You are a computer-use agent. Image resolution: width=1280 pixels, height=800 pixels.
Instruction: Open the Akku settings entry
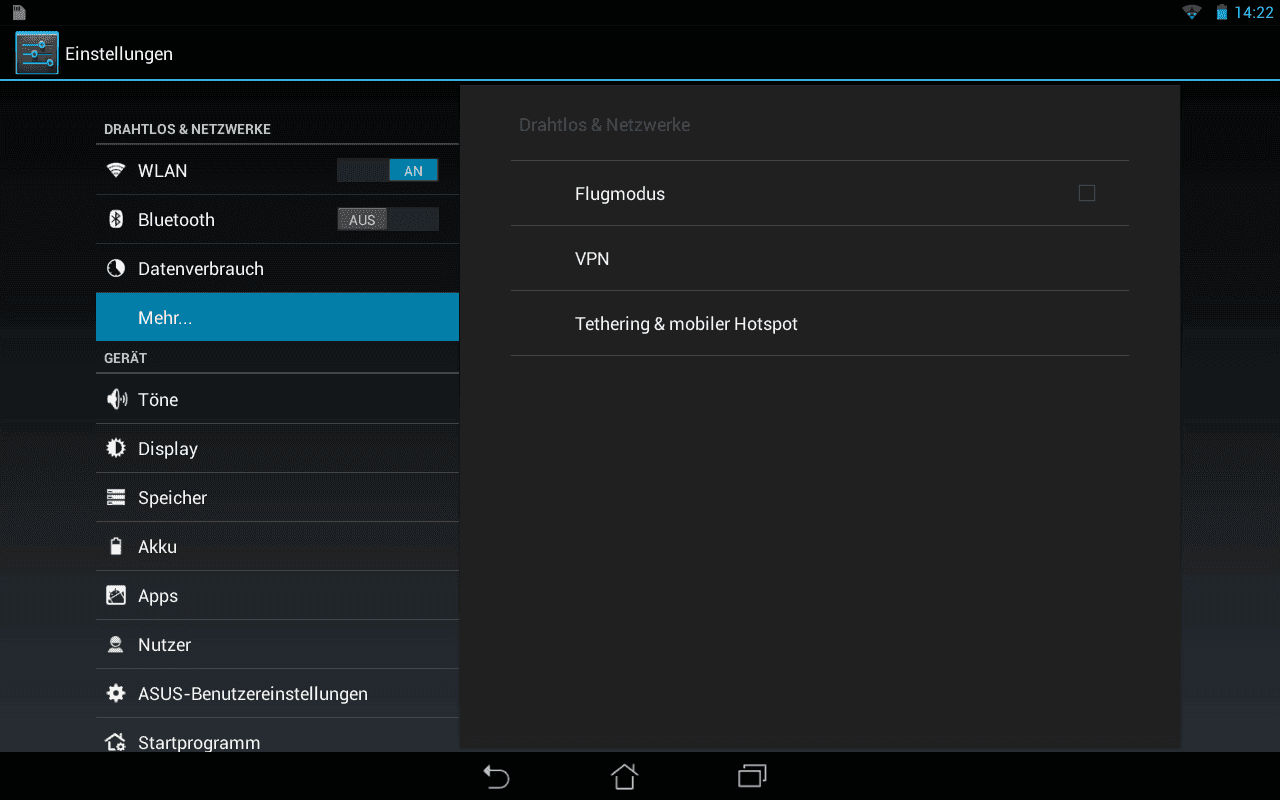tap(277, 546)
